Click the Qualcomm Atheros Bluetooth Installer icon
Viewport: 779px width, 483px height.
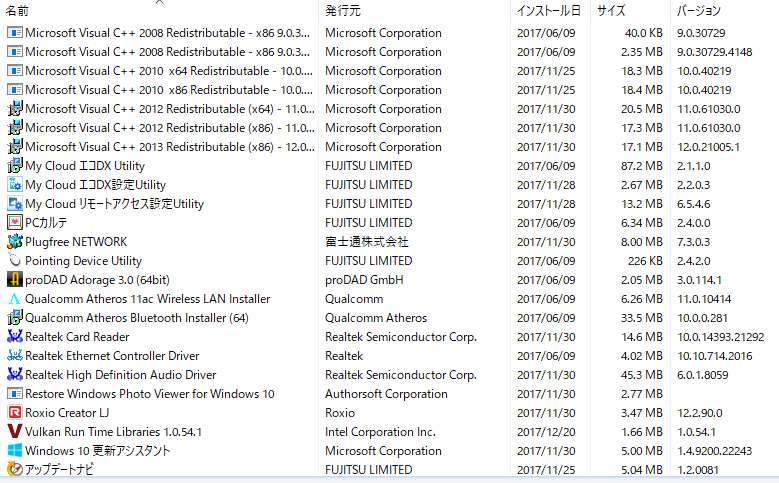click(x=15, y=318)
